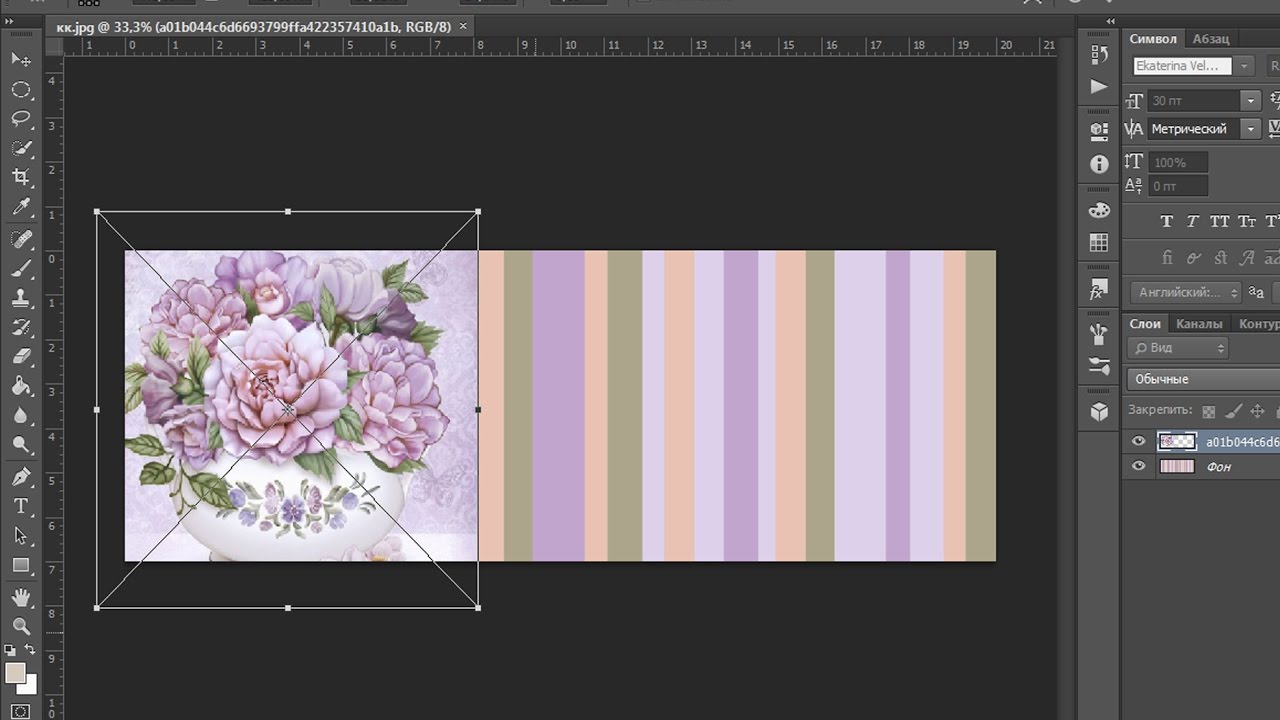
Task: Select the Lasso tool
Action: point(20,118)
